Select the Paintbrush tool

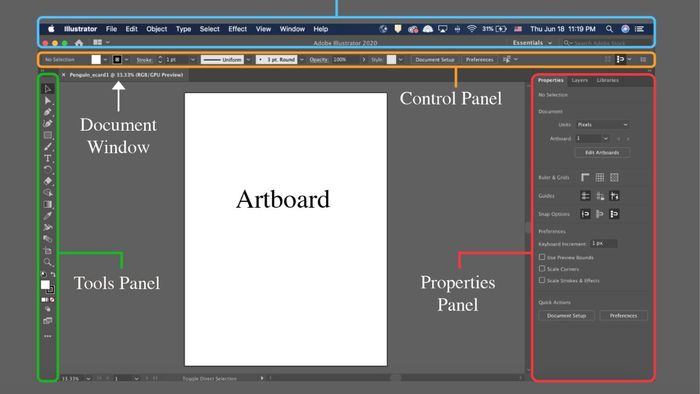(x=48, y=147)
